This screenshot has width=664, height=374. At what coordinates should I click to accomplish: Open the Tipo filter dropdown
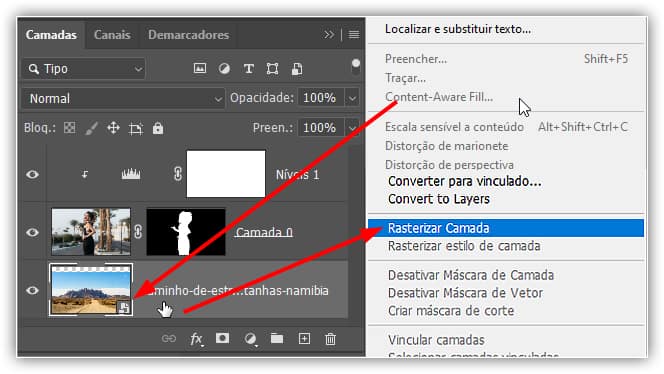pos(83,69)
